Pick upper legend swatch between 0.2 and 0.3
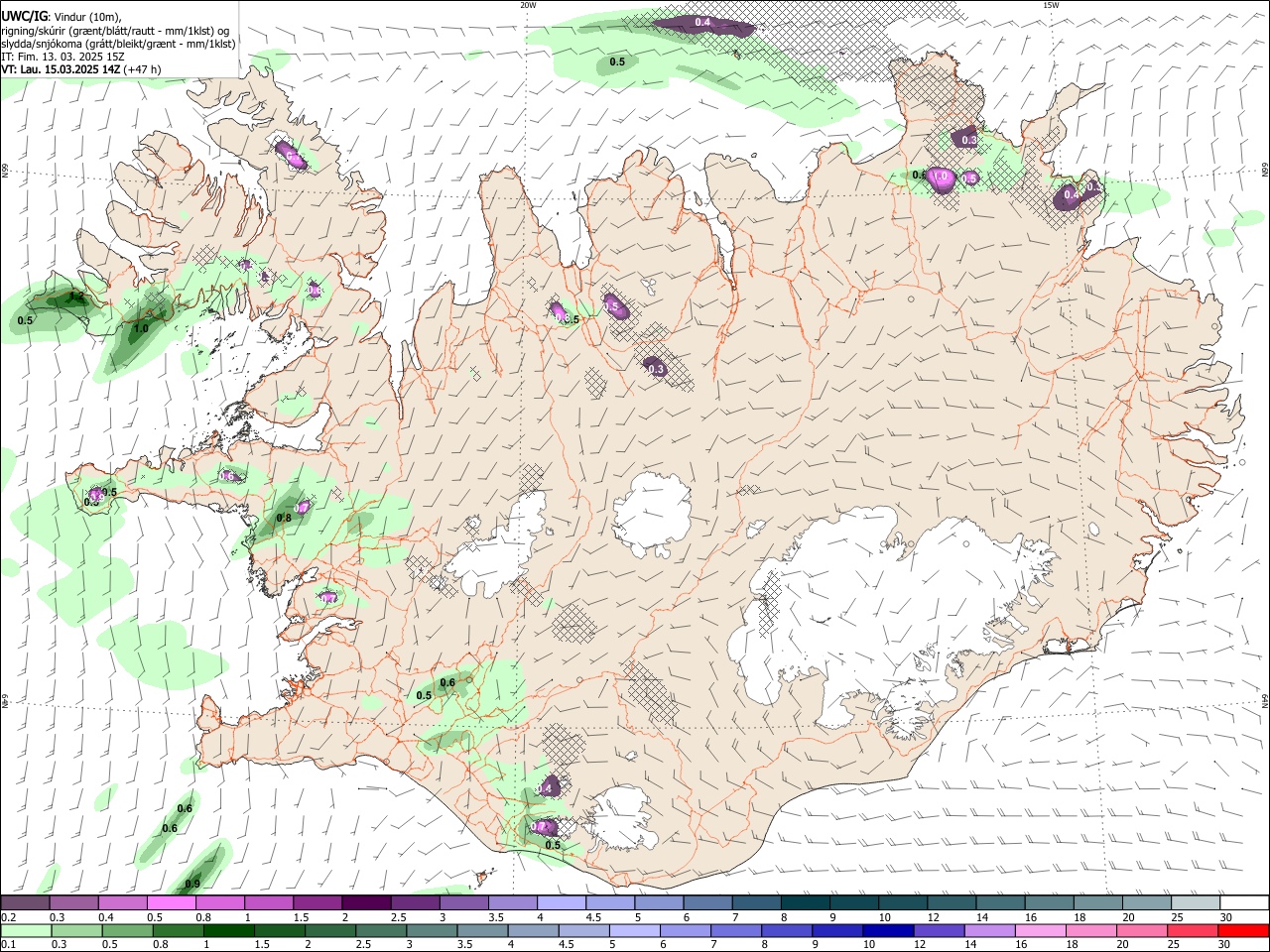The width and height of the screenshot is (1270, 952). click(25, 902)
